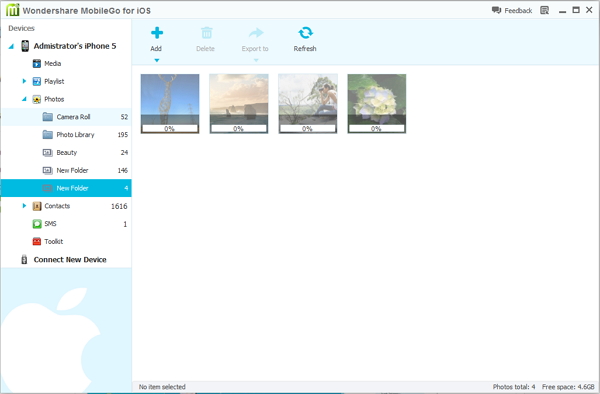Click the Delete trash icon
Screen dimensions: 600x394
(x=207, y=33)
